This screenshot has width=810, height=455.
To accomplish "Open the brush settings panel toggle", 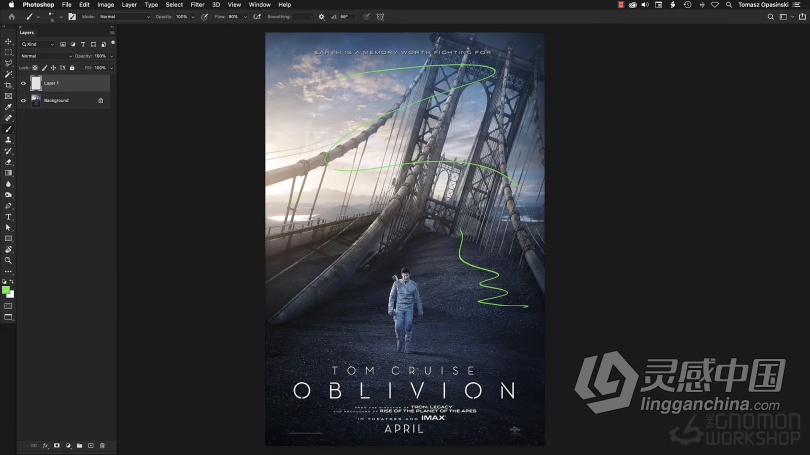I will [x=72, y=17].
